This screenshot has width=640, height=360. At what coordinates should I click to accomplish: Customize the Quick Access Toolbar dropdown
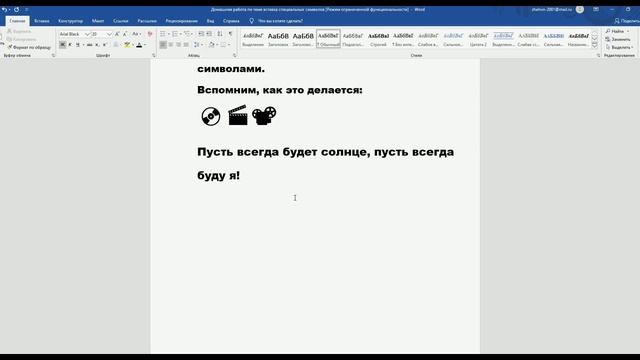[27, 9]
